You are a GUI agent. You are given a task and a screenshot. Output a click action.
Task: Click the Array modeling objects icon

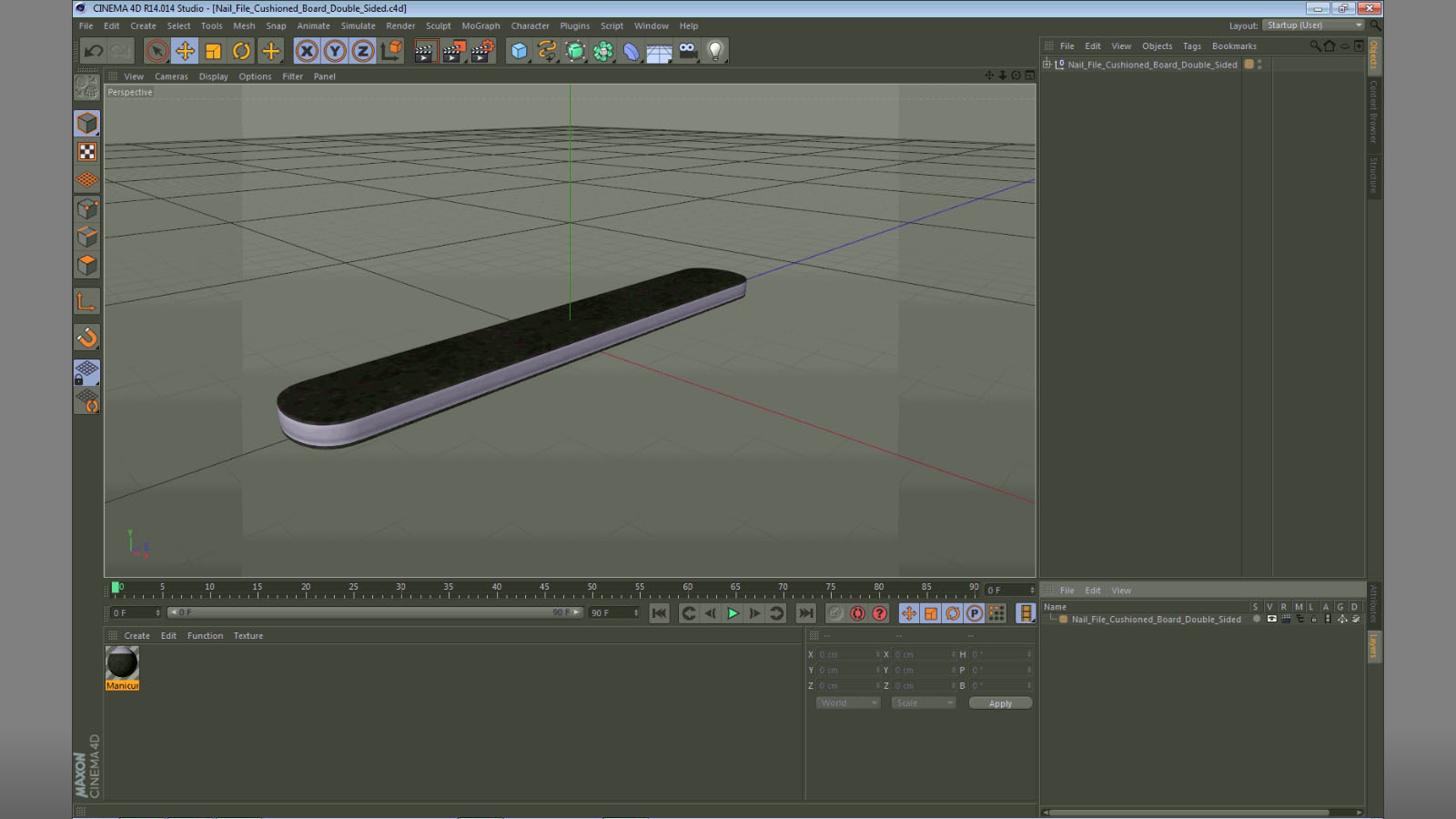(603, 51)
